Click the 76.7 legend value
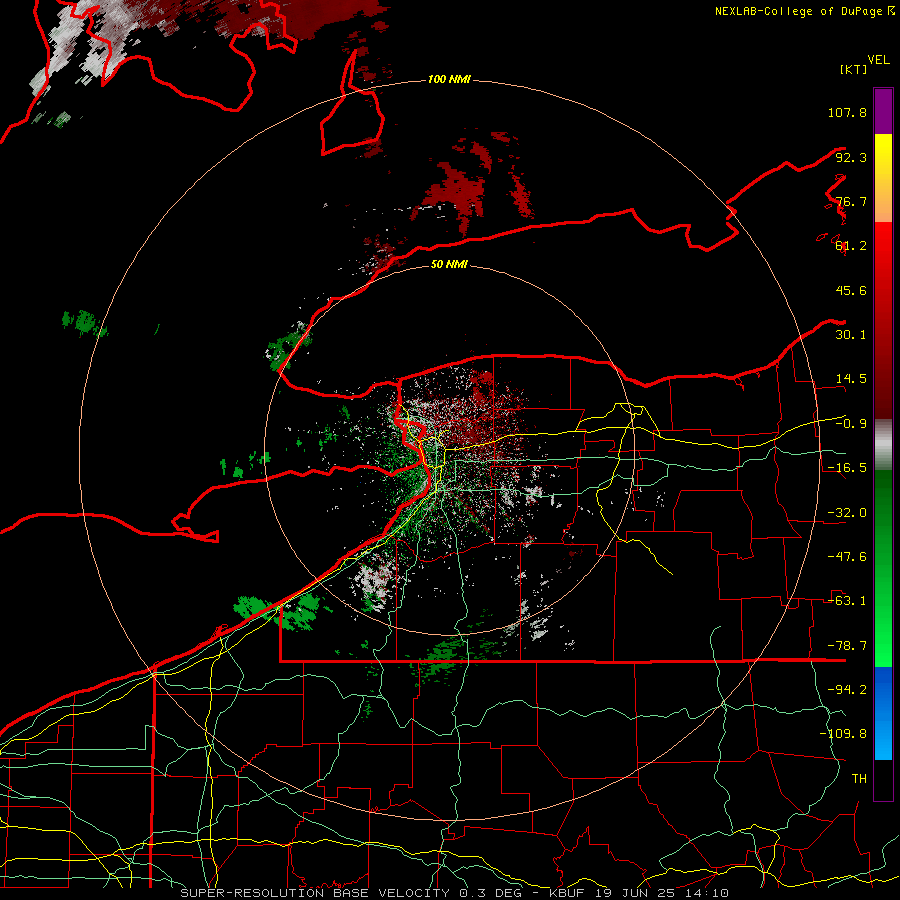This screenshot has width=900, height=900. click(851, 201)
